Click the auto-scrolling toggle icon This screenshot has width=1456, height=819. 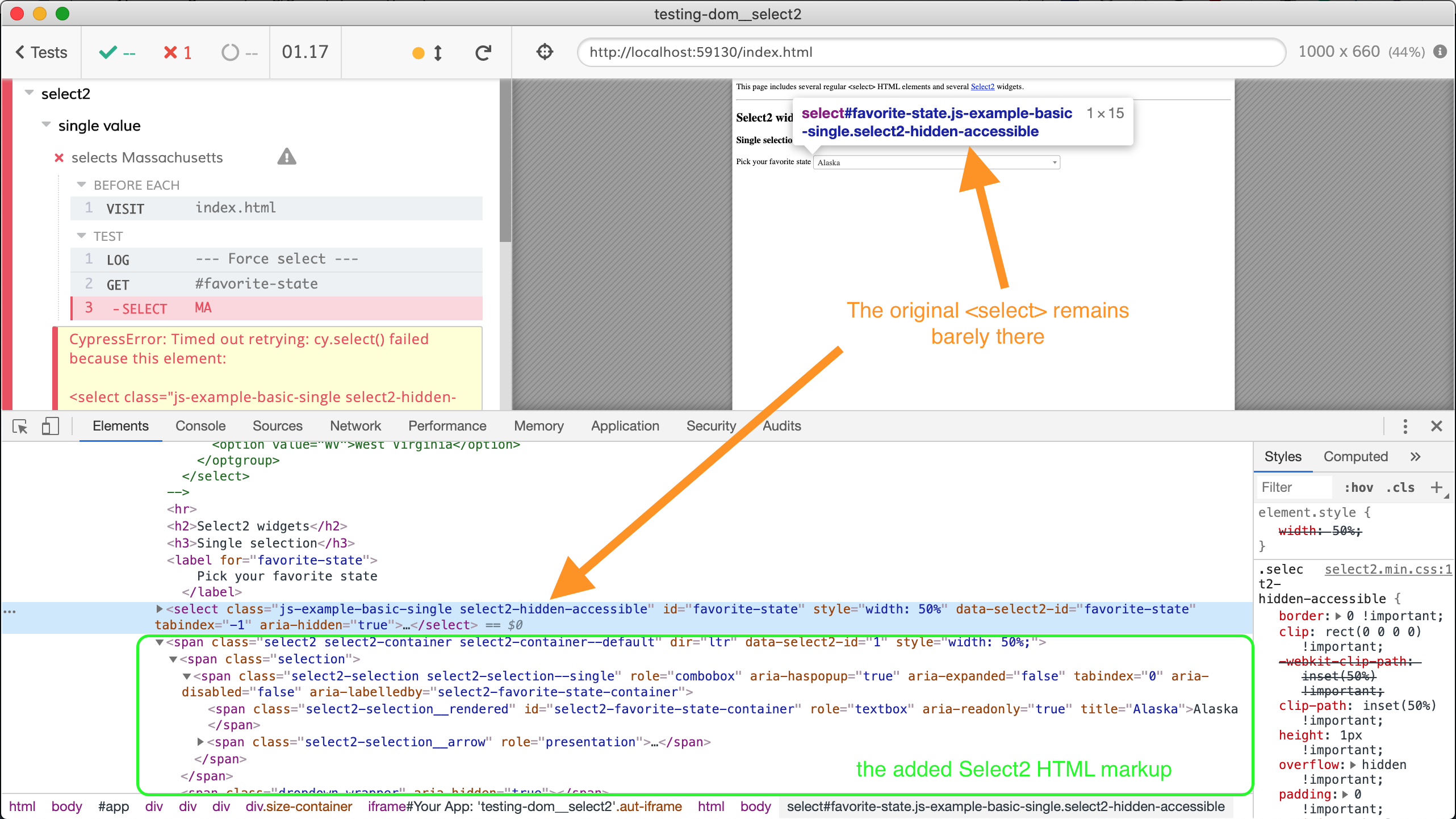(x=437, y=53)
